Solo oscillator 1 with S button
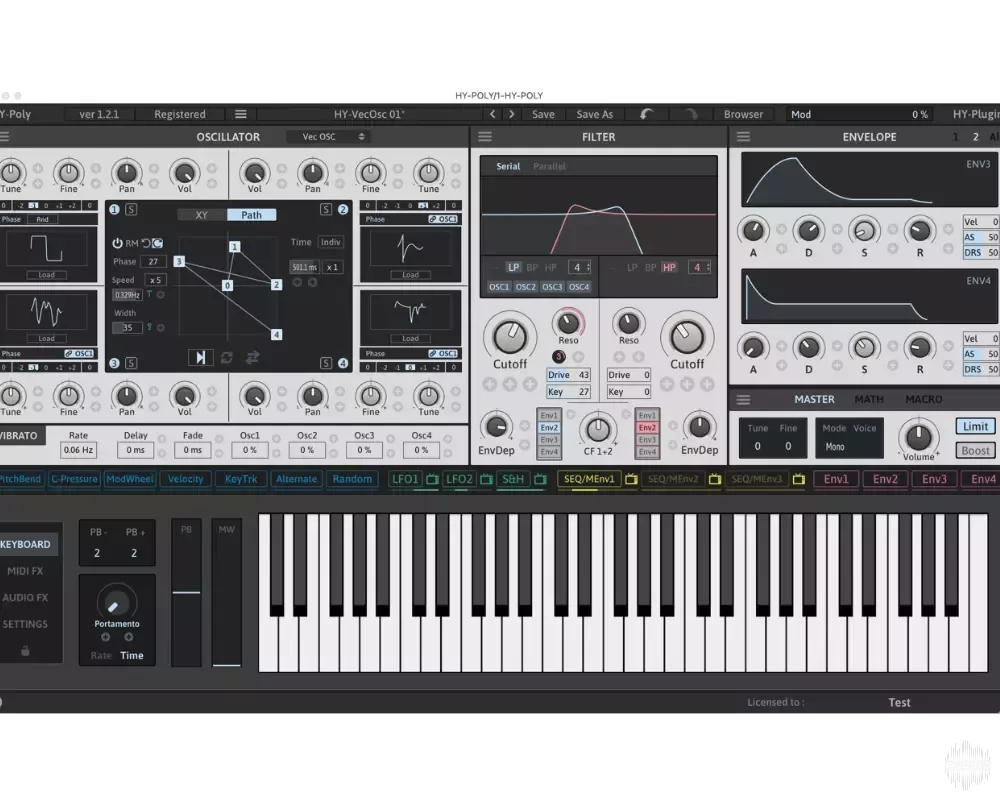 click(131, 209)
